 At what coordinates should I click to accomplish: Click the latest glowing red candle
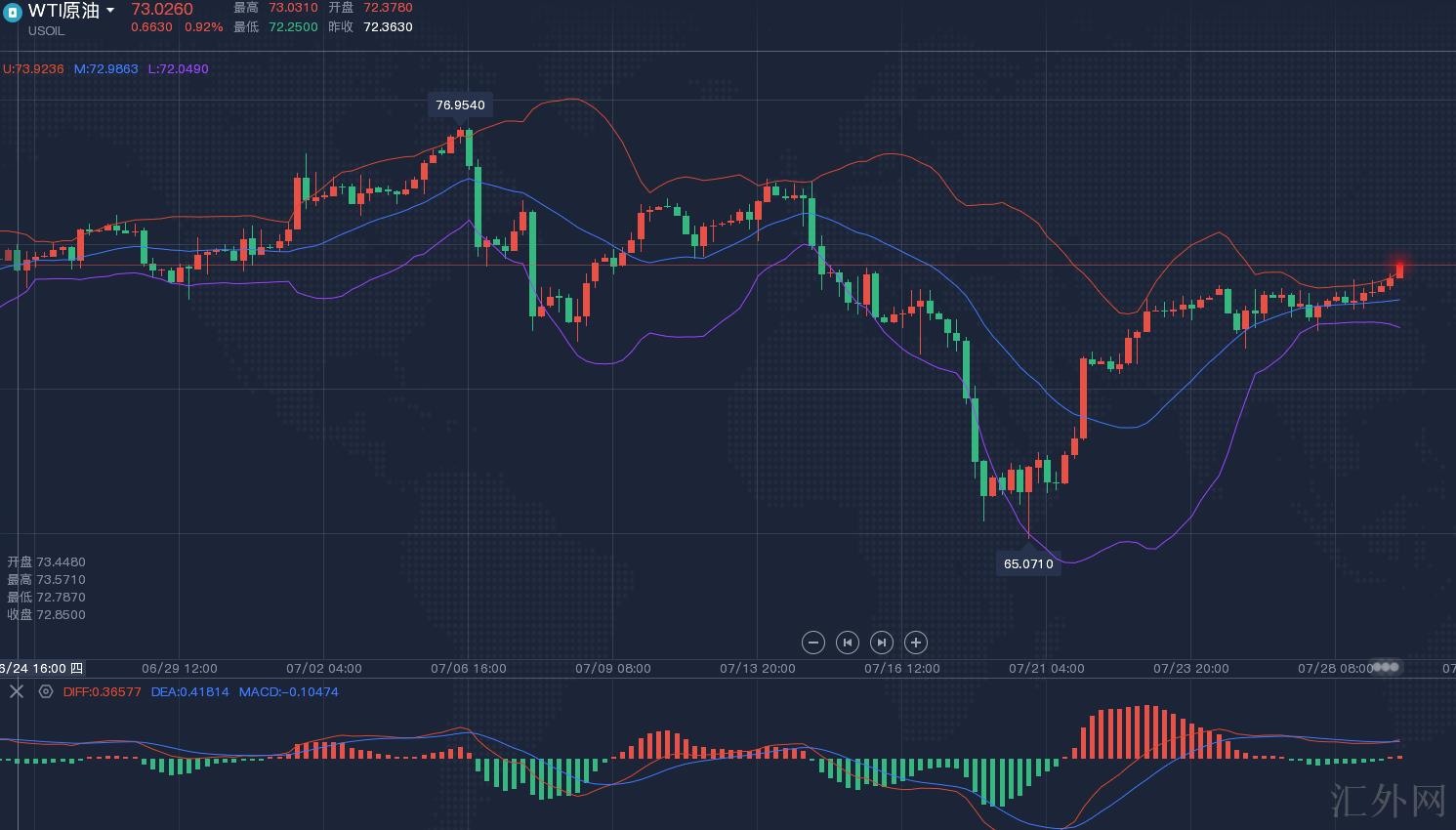[1399, 269]
